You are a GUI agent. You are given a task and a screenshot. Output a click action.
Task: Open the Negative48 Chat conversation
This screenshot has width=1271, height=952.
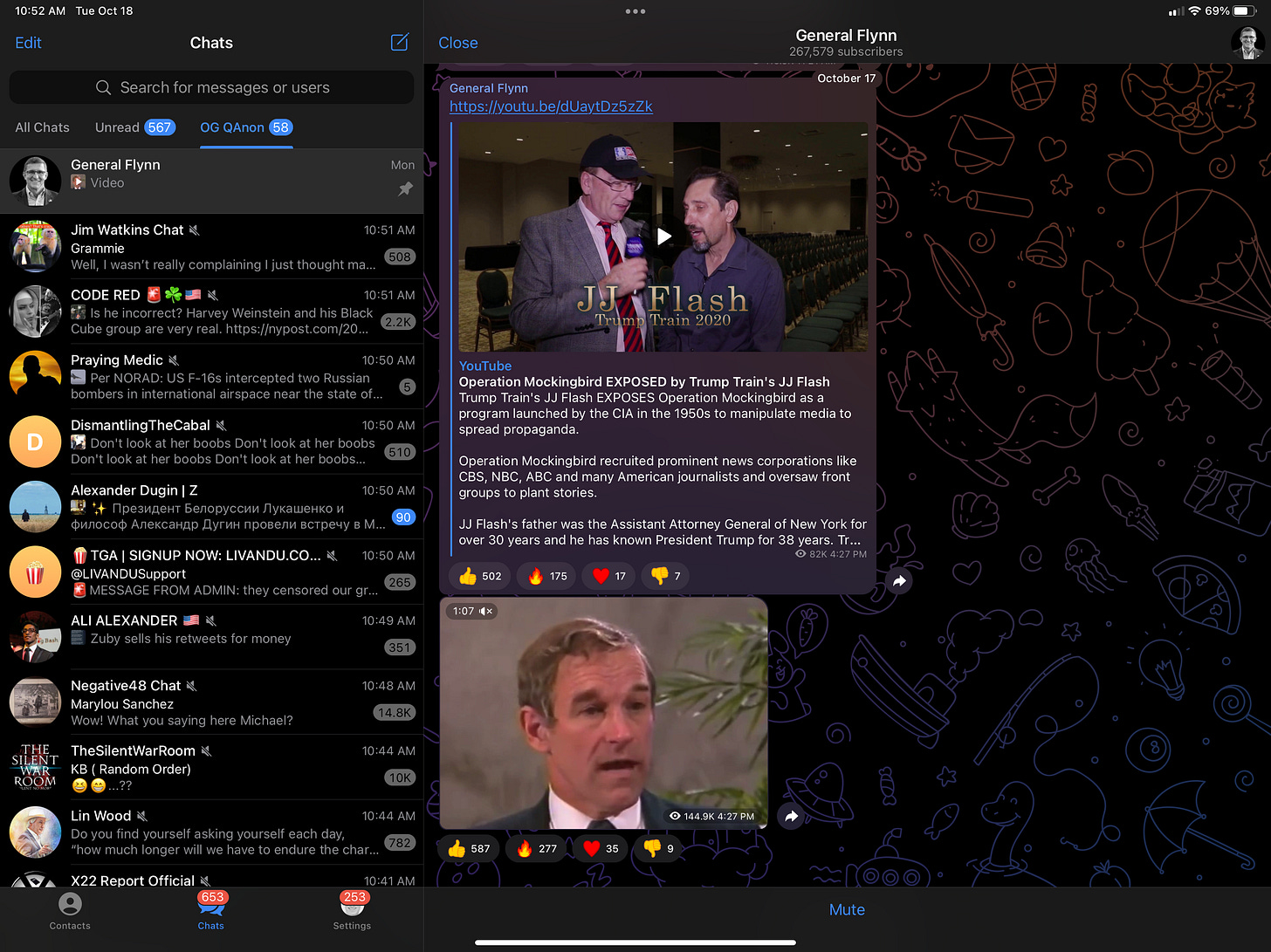[x=211, y=702]
